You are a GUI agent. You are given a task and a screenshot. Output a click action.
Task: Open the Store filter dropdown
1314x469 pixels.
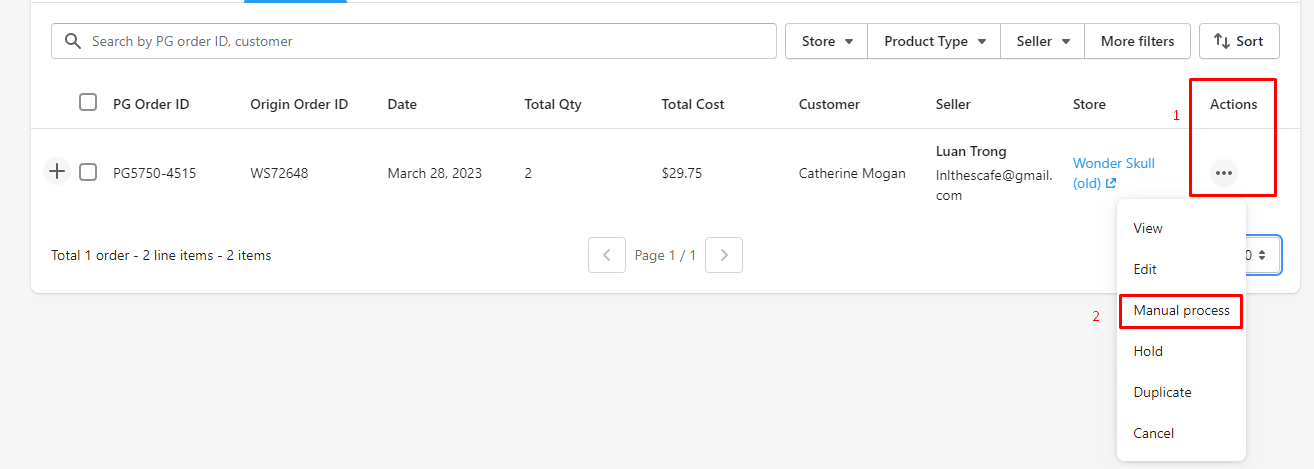tap(826, 41)
